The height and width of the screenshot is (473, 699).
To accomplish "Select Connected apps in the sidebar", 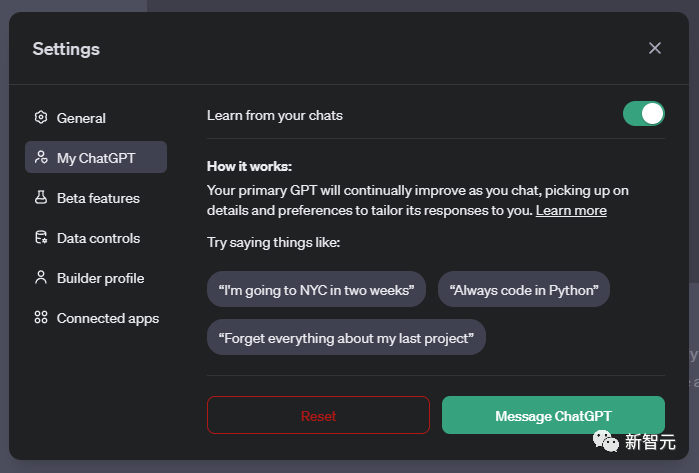I will (x=107, y=318).
